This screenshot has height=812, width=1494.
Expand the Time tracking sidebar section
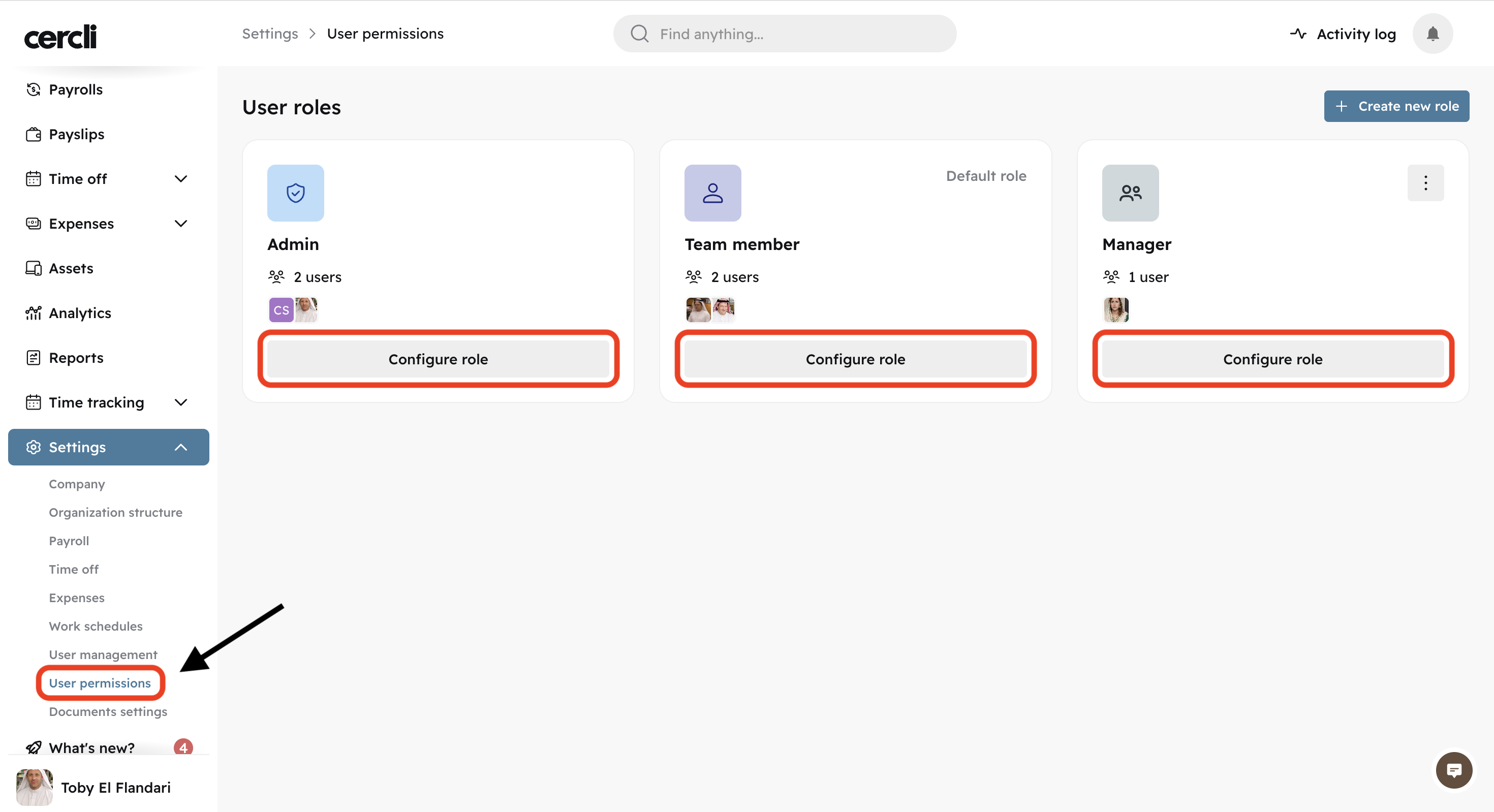click(x=181, y=402)
